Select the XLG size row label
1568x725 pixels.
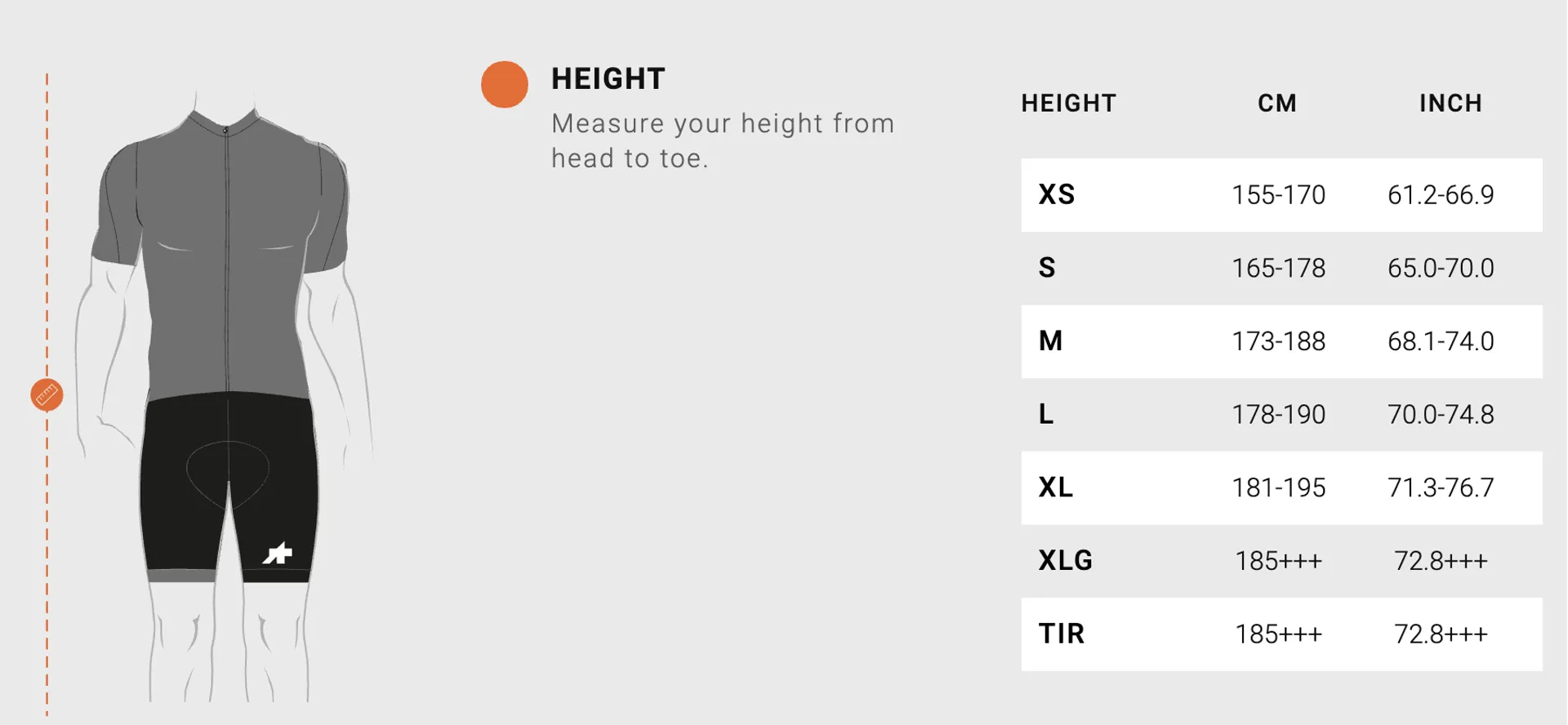1066,561
